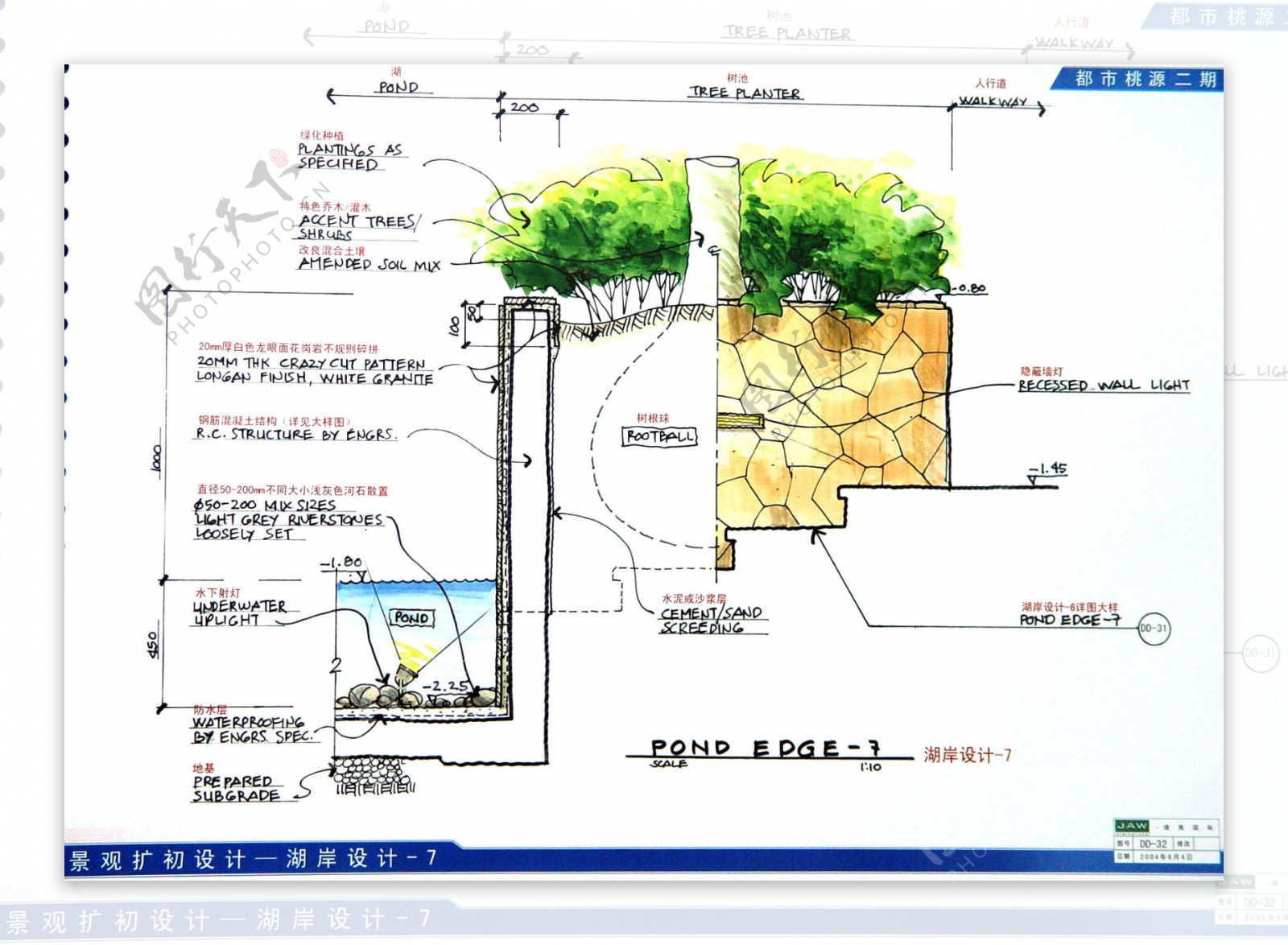Image resolution: width=1288 pixels, height=945 pixels.
Task: Click the "PLANTINGS AS SPECIFIED" note
Action: [350, 156]
